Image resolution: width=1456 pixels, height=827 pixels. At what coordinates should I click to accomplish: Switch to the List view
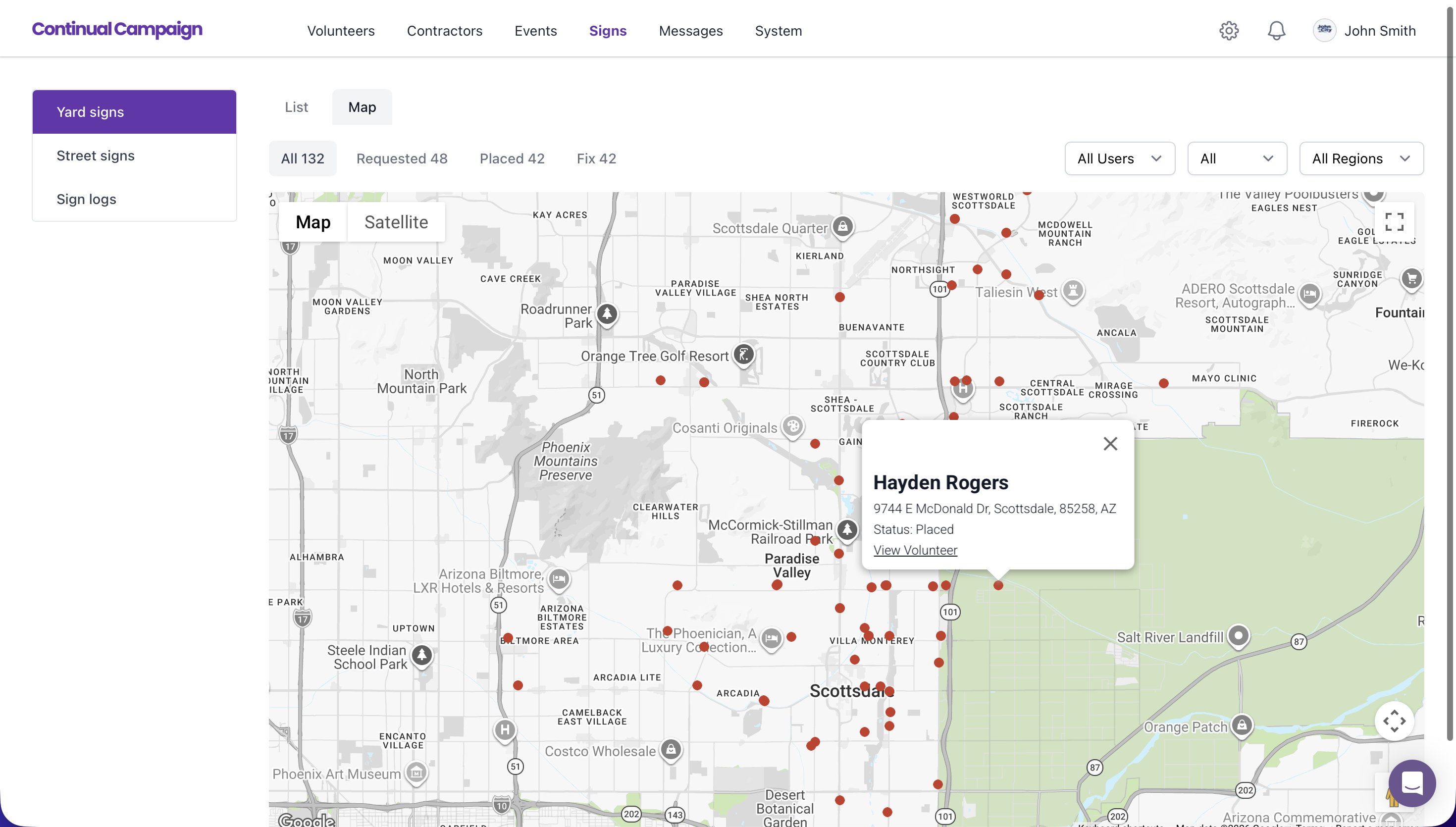point(297,107)
